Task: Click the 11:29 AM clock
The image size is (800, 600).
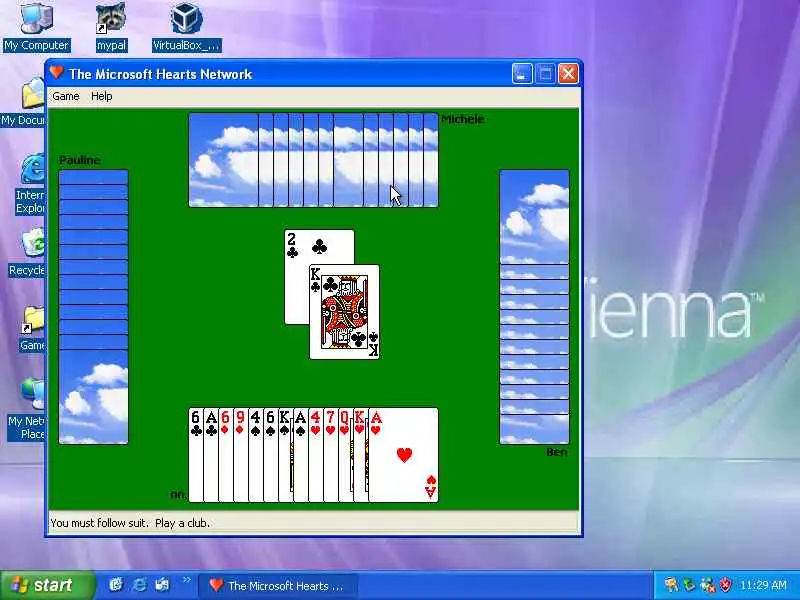Action: (763, 585)
